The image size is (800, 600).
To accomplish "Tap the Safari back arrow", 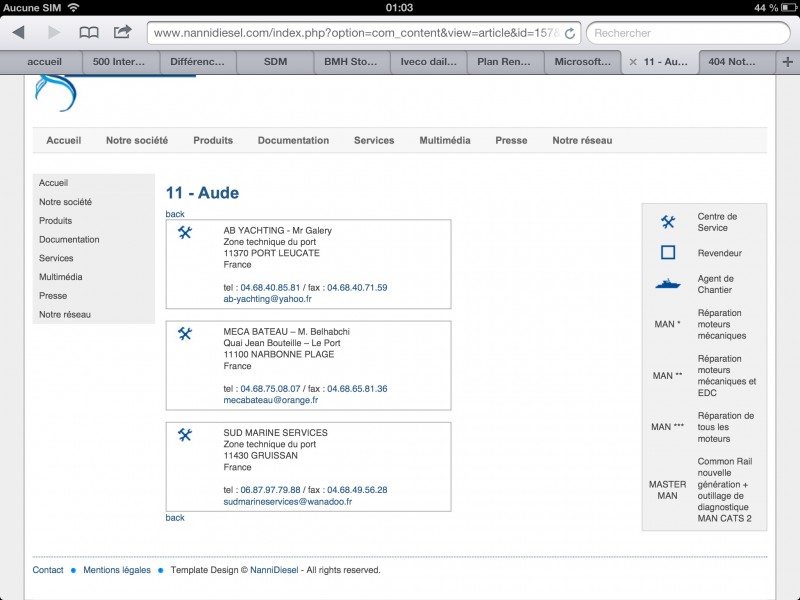I will [x=19, y=33].
